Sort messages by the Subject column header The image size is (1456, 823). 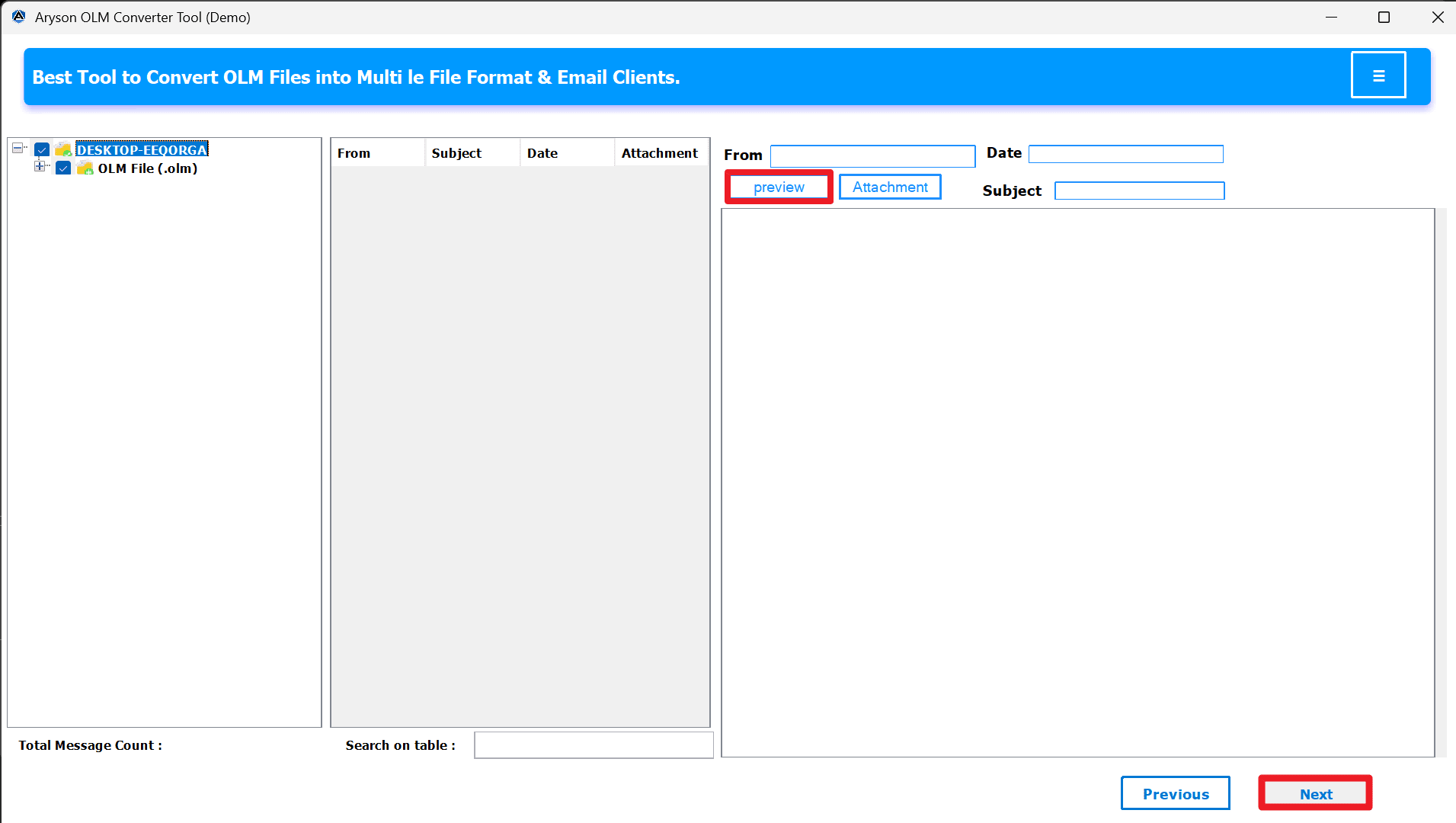456,152
